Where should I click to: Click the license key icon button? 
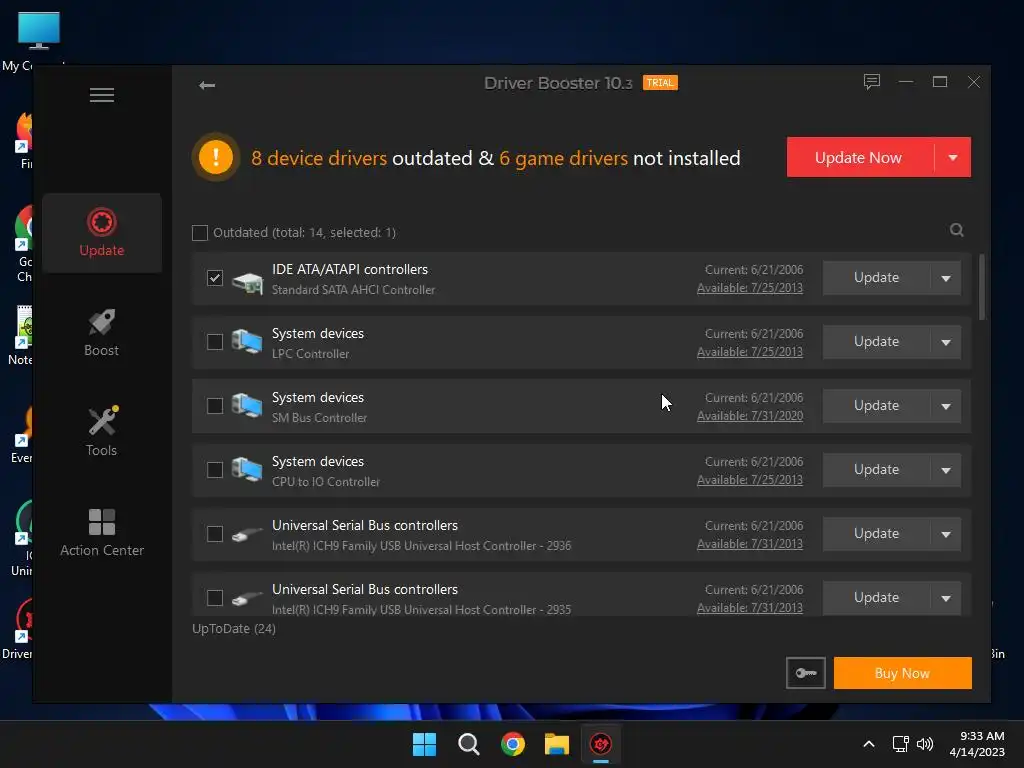point(806,673)
